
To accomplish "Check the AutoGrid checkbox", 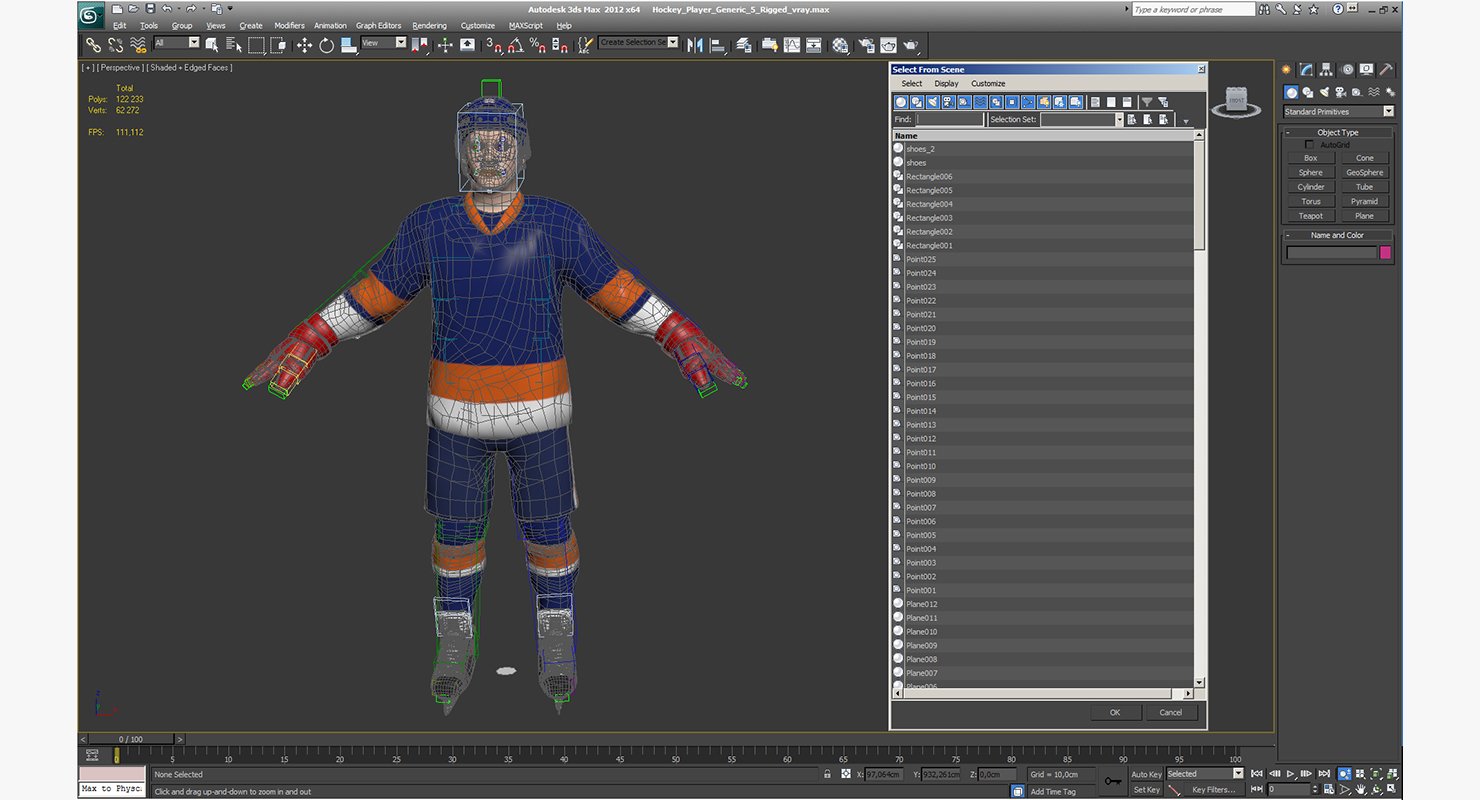I will click(x=1309, y=145).
